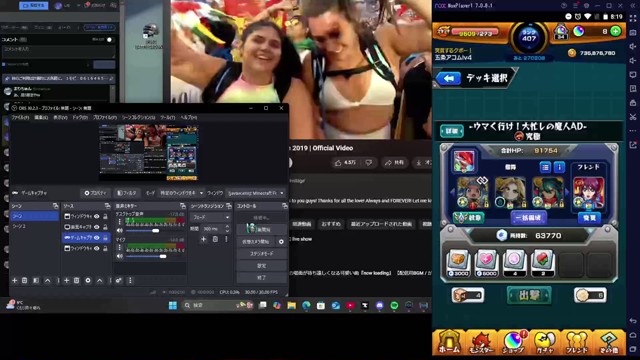Expand the capture Mode dropdown

181,193
